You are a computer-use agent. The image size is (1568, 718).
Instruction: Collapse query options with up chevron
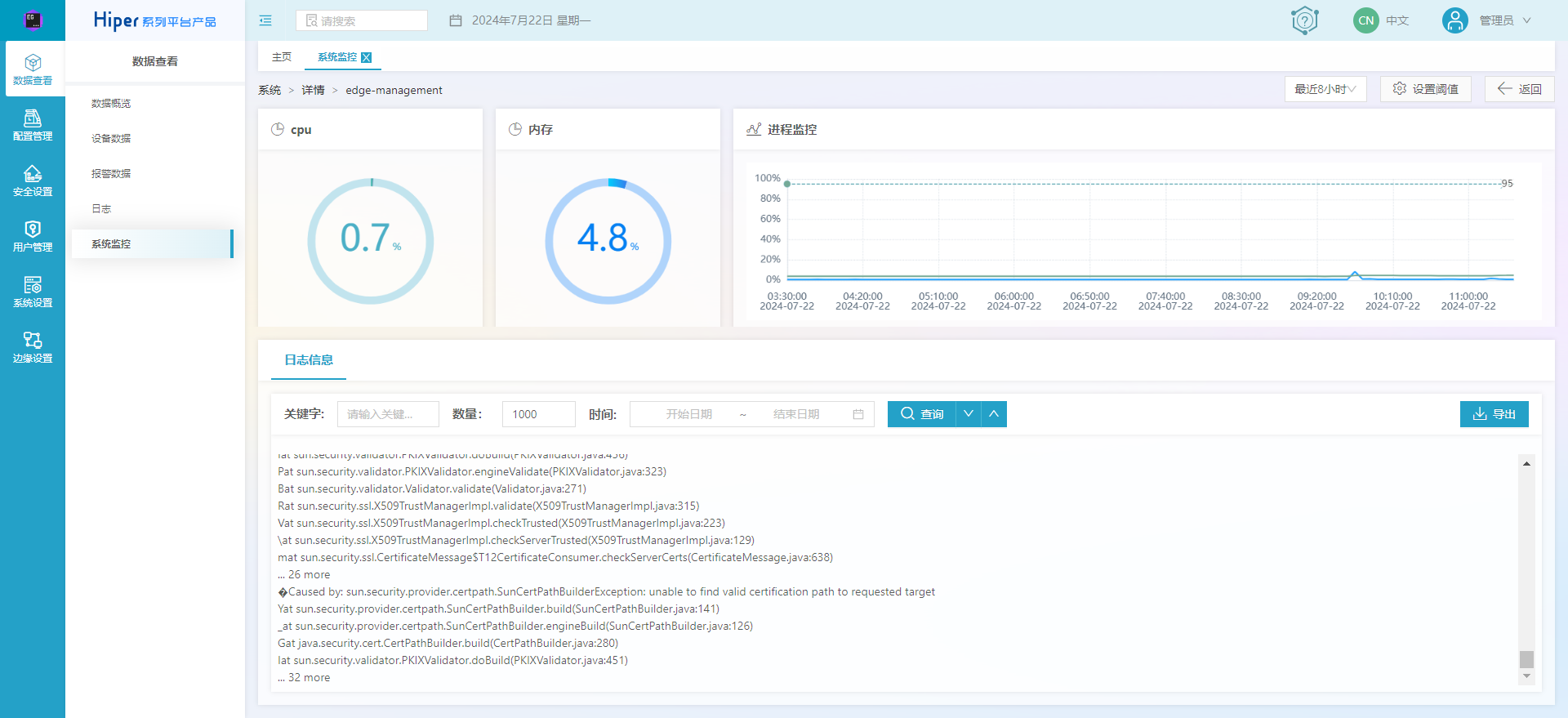pyautogui.click(x=994, y=414)
